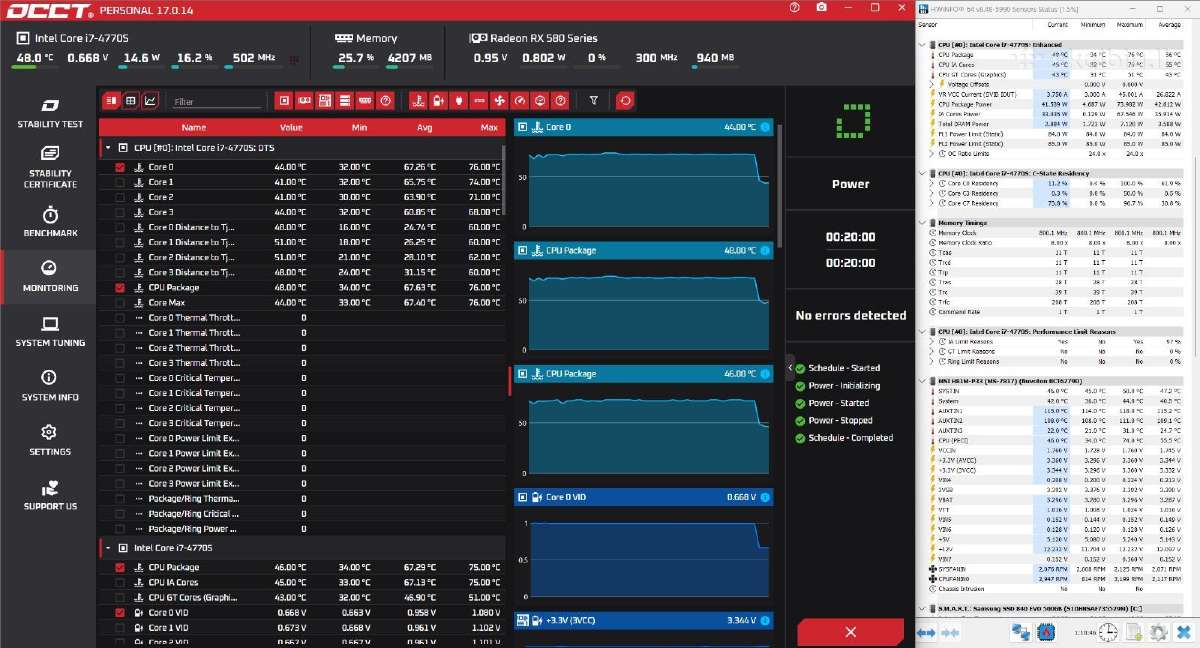Toggle temperature readings filter icon
This screenshot has height=648, width=1200.
[418, 100]
